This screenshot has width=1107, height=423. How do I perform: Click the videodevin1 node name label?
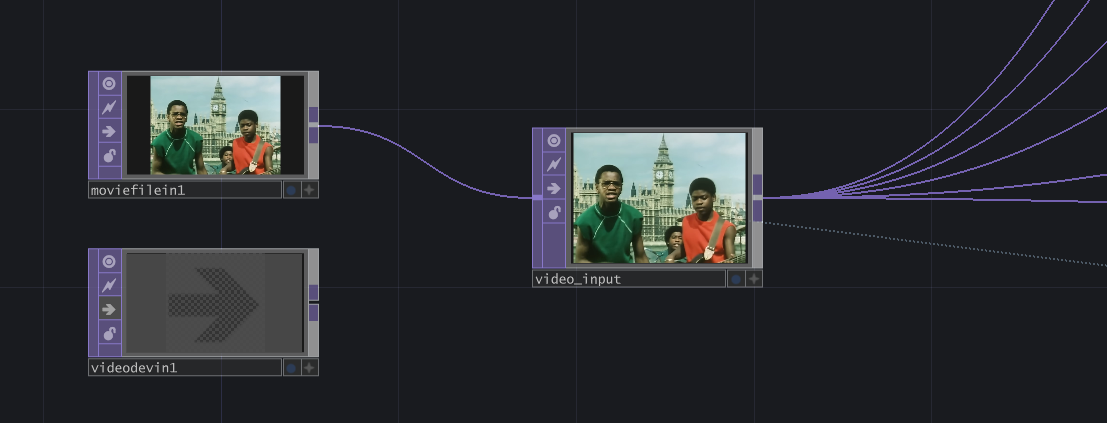pyautogui.click(x=184, y=368)
